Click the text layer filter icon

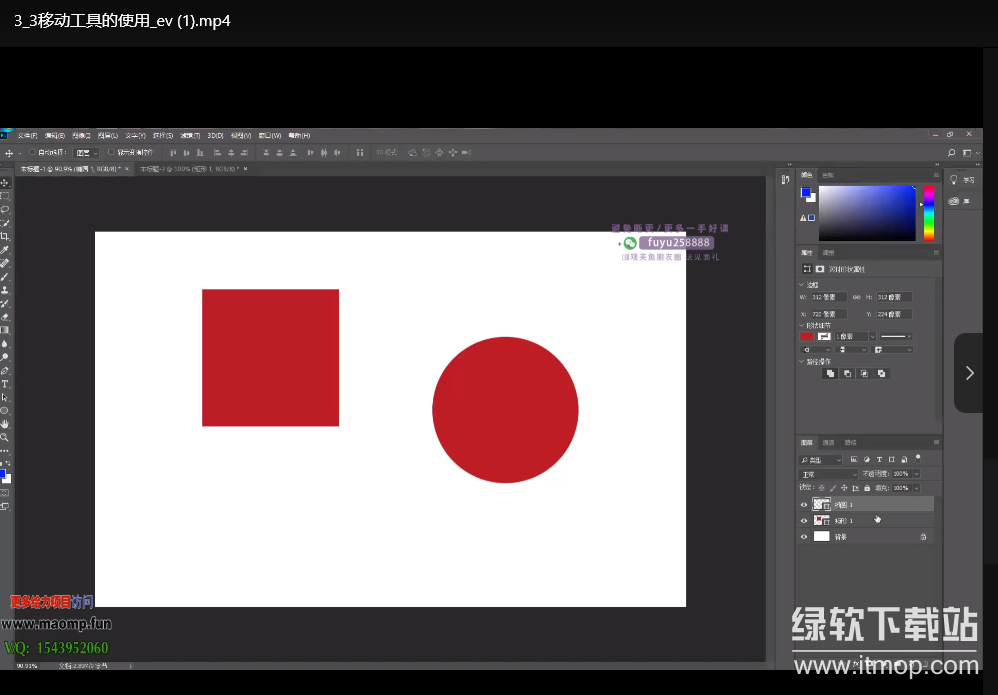[878, 460]
